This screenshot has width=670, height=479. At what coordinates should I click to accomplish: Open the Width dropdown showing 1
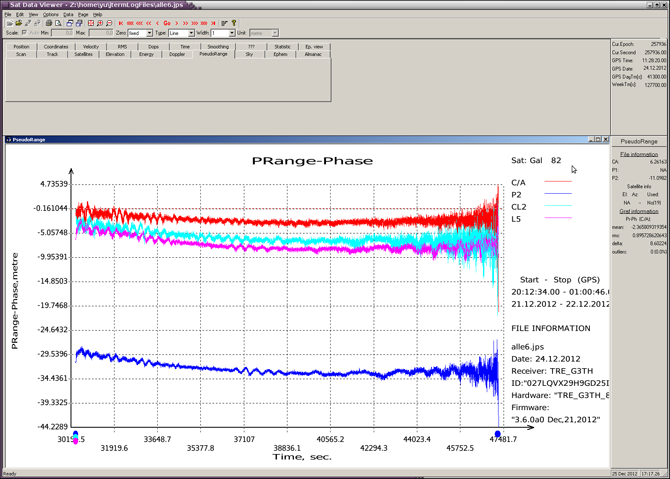tap(223, 33)
